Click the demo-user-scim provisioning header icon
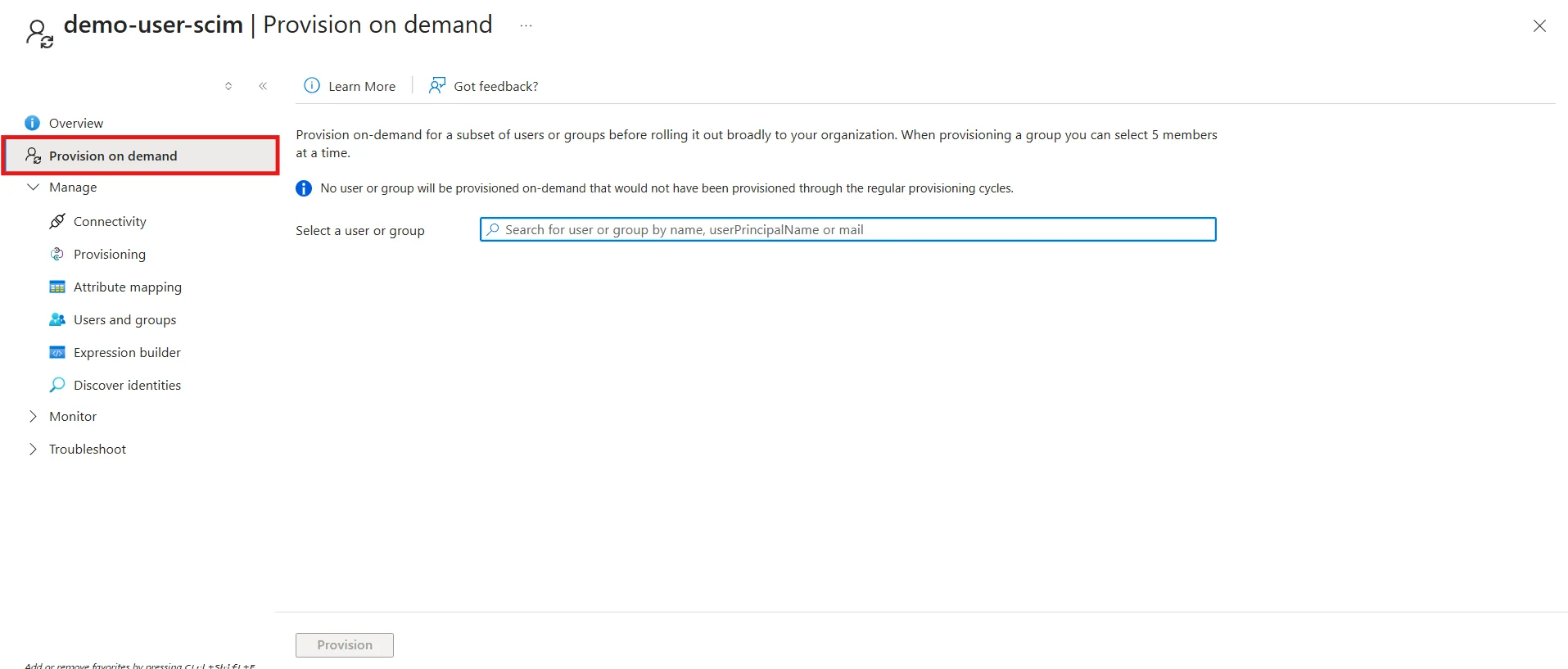The image size is (1568, 669). (39, 34)
